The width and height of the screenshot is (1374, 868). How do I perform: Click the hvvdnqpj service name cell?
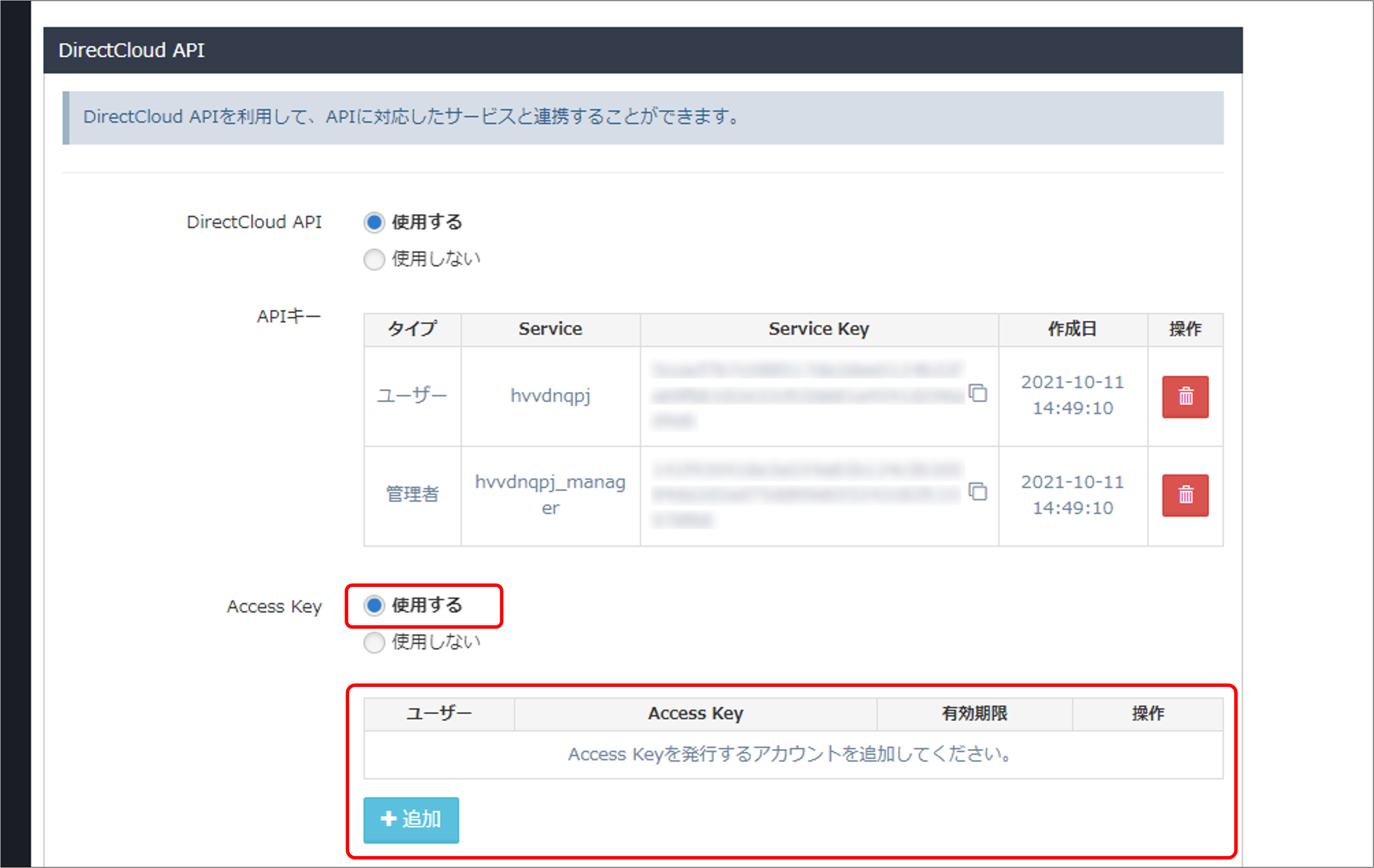click(x=550, y=395)
